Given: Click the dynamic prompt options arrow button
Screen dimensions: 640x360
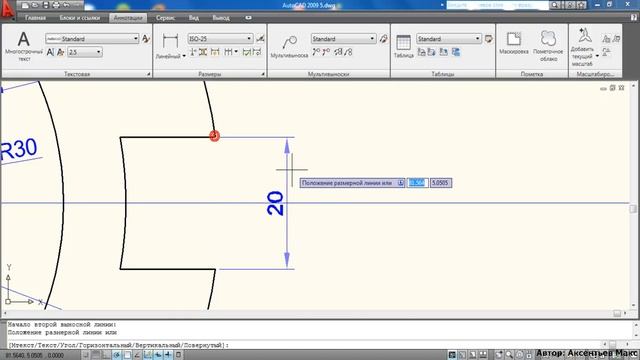Looking at the screenshot, I should pos(400,183).
